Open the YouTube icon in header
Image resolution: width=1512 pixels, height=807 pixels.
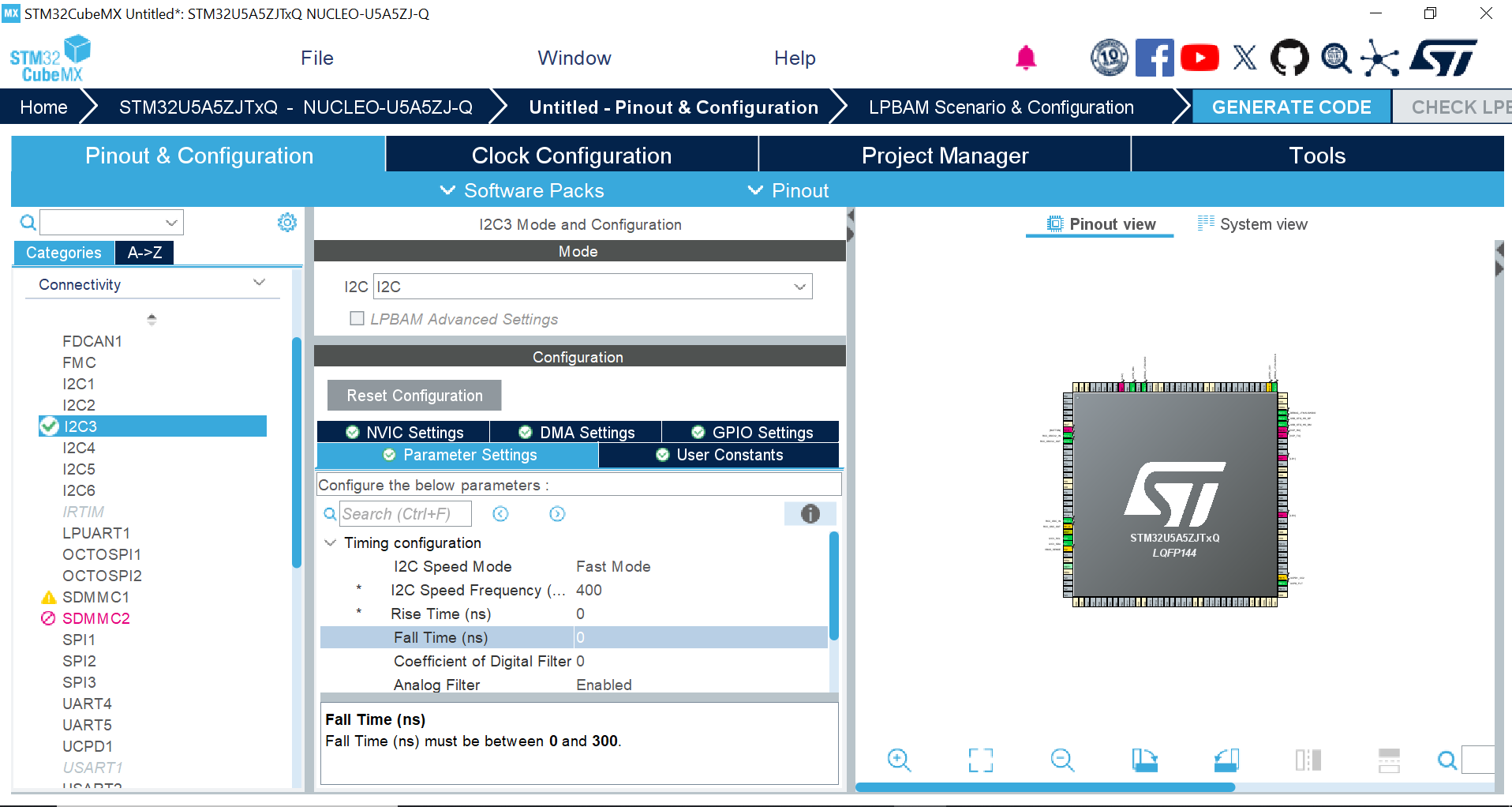click(1199, 58)
